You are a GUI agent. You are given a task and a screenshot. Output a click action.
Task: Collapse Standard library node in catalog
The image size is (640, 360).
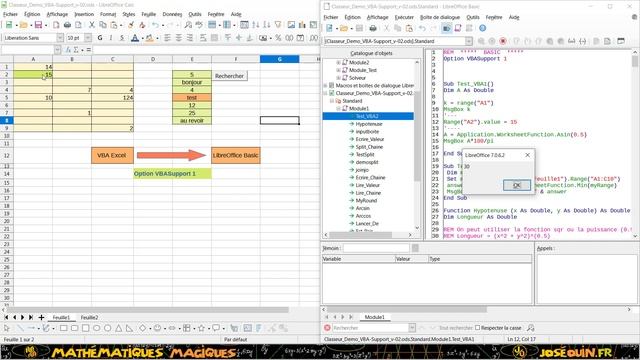pyautogui.click(x=332, y=101)
